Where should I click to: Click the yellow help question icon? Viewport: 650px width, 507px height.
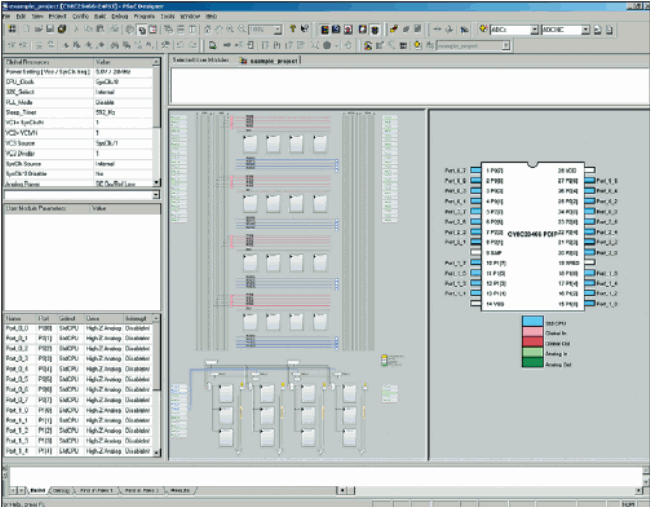coord(293,29)
